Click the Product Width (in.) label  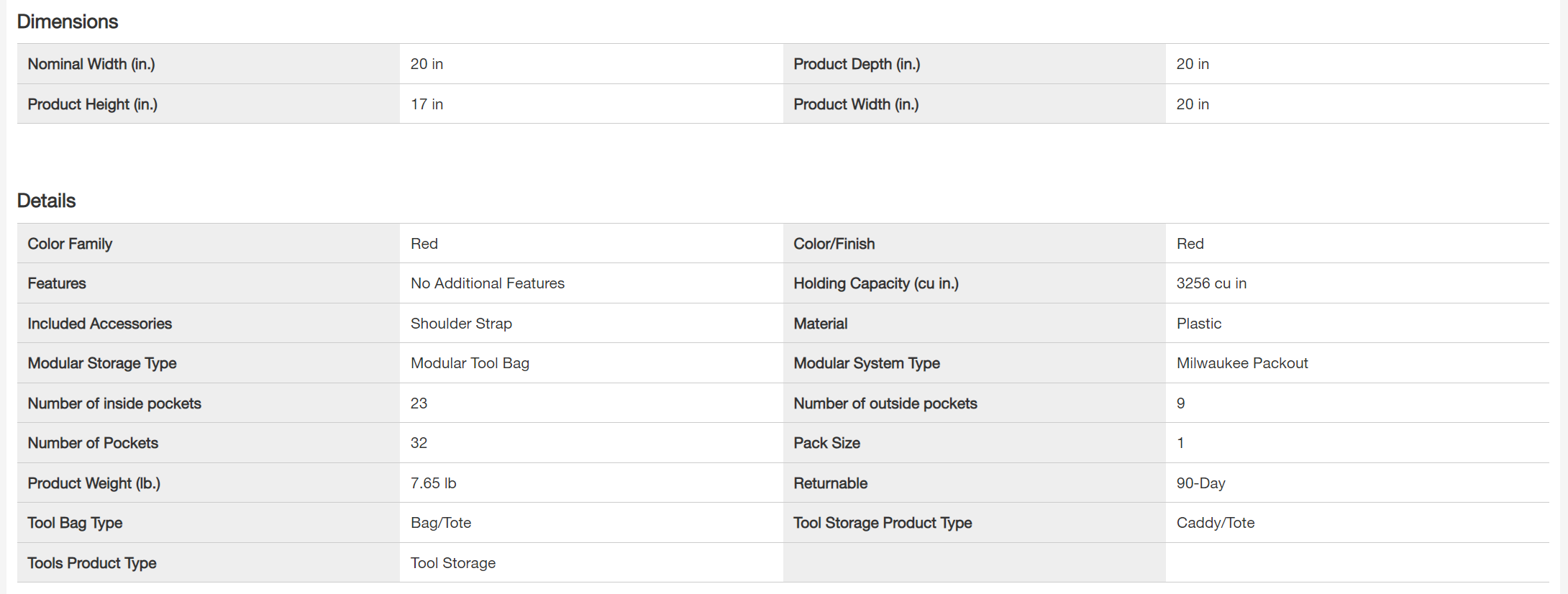[856, 104]
